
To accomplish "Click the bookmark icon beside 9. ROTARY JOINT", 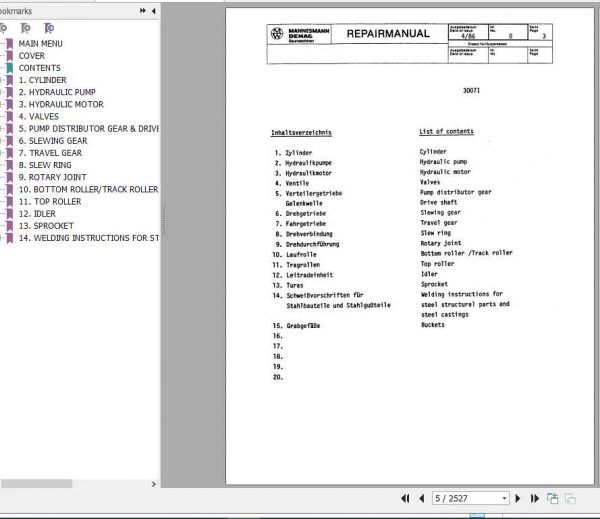I will coord(10,178).
